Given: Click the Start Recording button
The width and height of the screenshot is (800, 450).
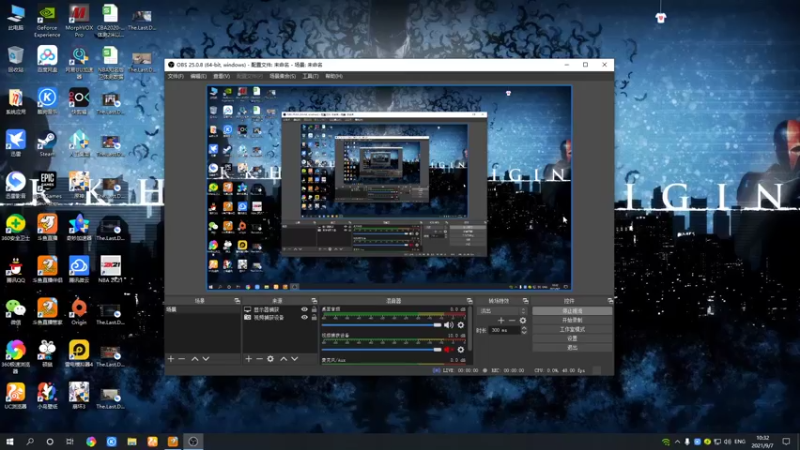Looking at the screenshot, I should click(572, 320).
